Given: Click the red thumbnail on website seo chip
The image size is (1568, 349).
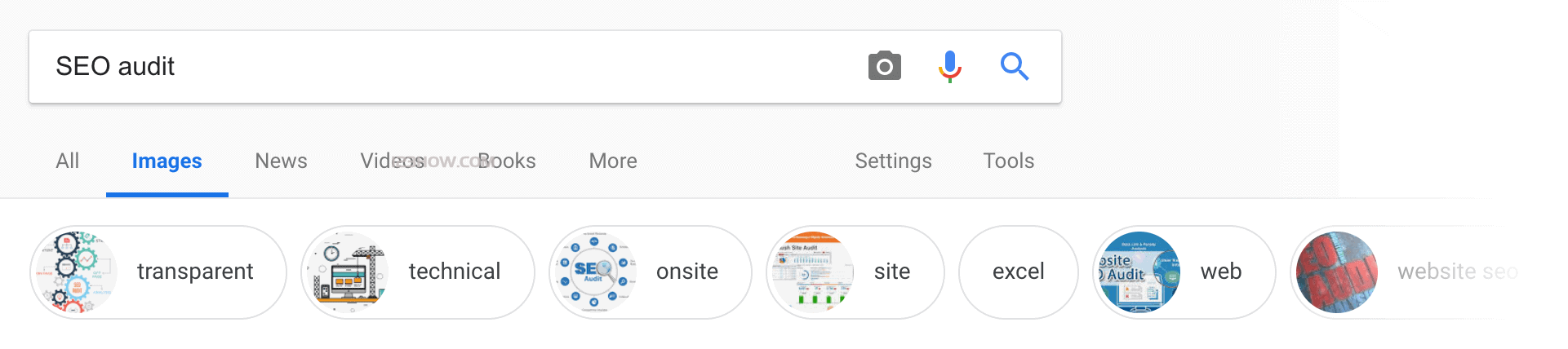Looking at the screenshot, I should pyautogui.click(x=1337, y=272).
